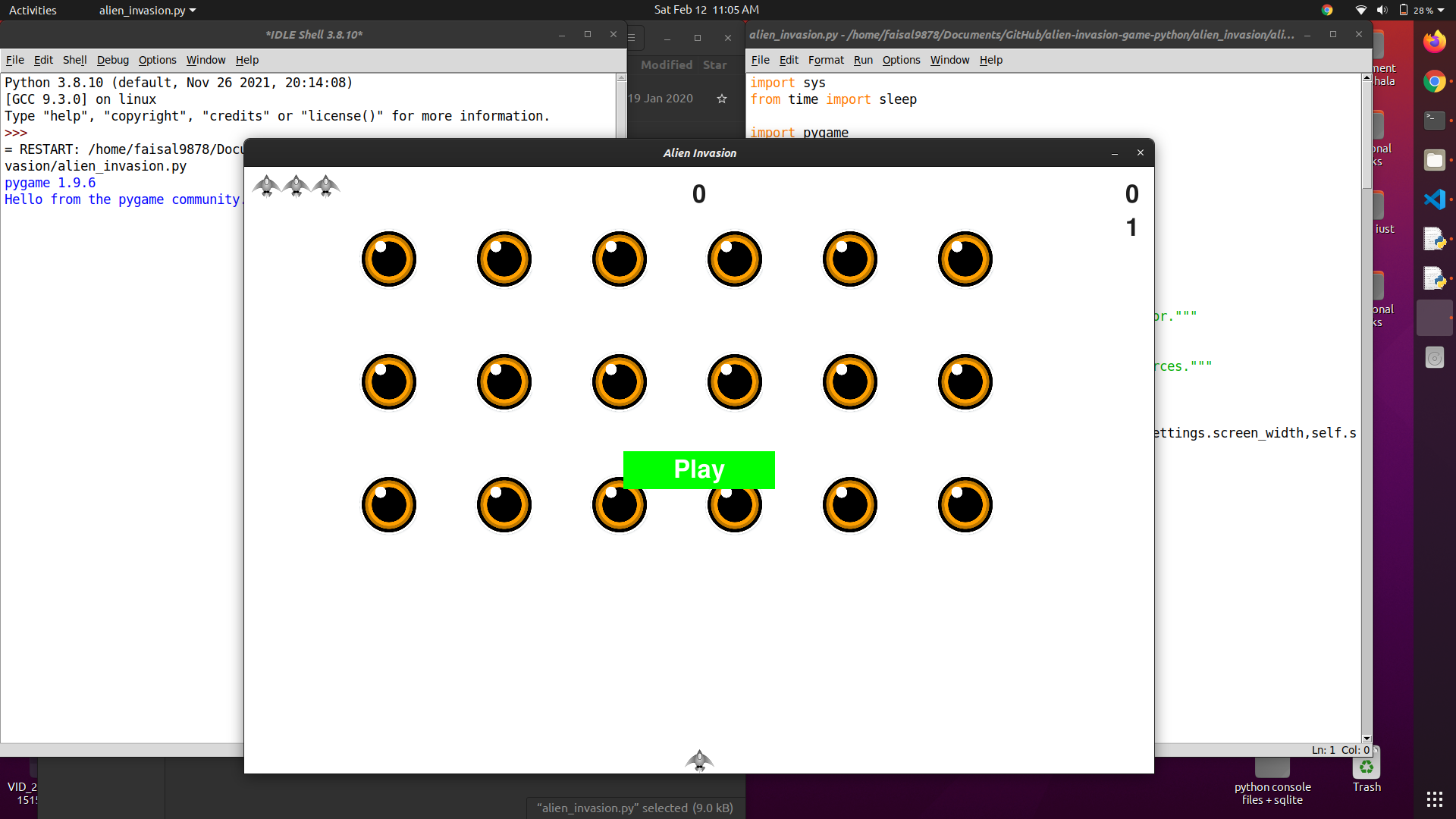Open Shell menu in IDLE Shell window
The width and height of the screenshot is (1456, 819).
74,60
